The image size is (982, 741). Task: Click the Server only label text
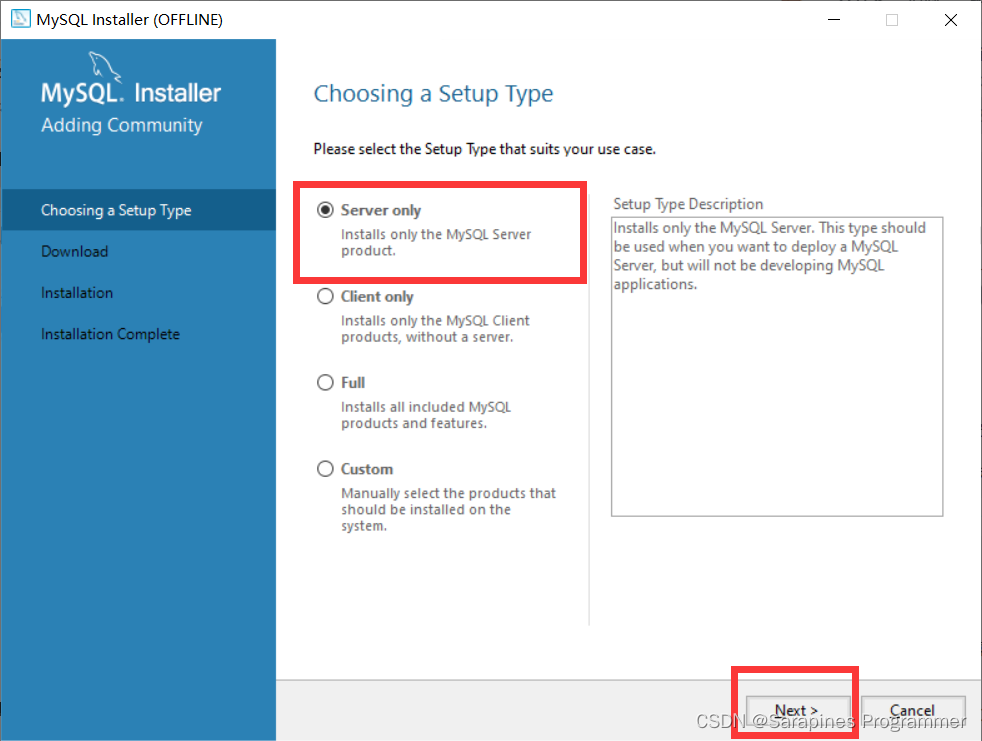tap(379, 209)
